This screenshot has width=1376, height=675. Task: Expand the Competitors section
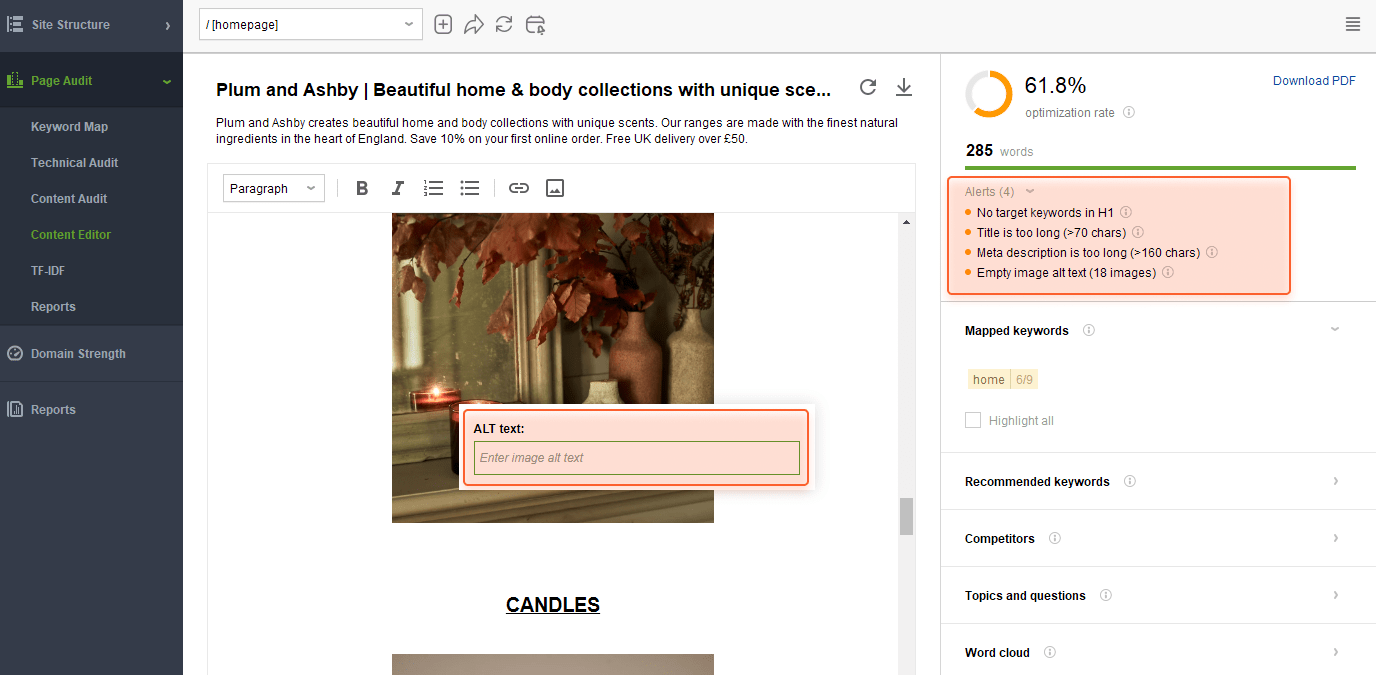tap(1336, 538)
